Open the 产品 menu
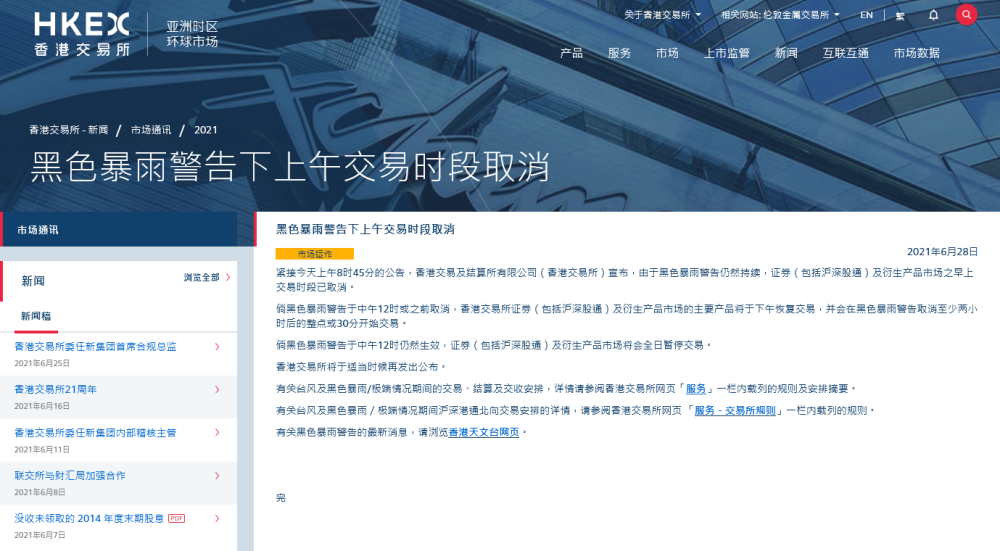This screenshot has width=1000, height=551. [571, 53]
